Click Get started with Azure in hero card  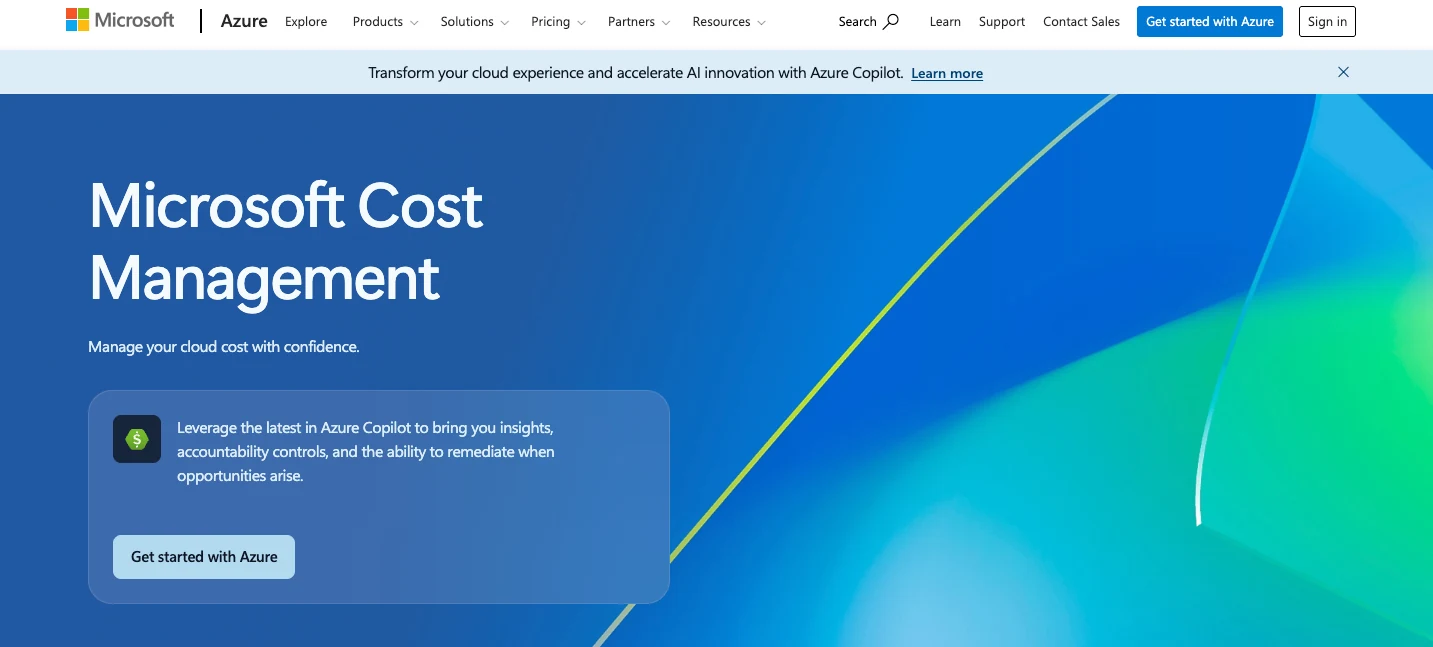(204, 557)
